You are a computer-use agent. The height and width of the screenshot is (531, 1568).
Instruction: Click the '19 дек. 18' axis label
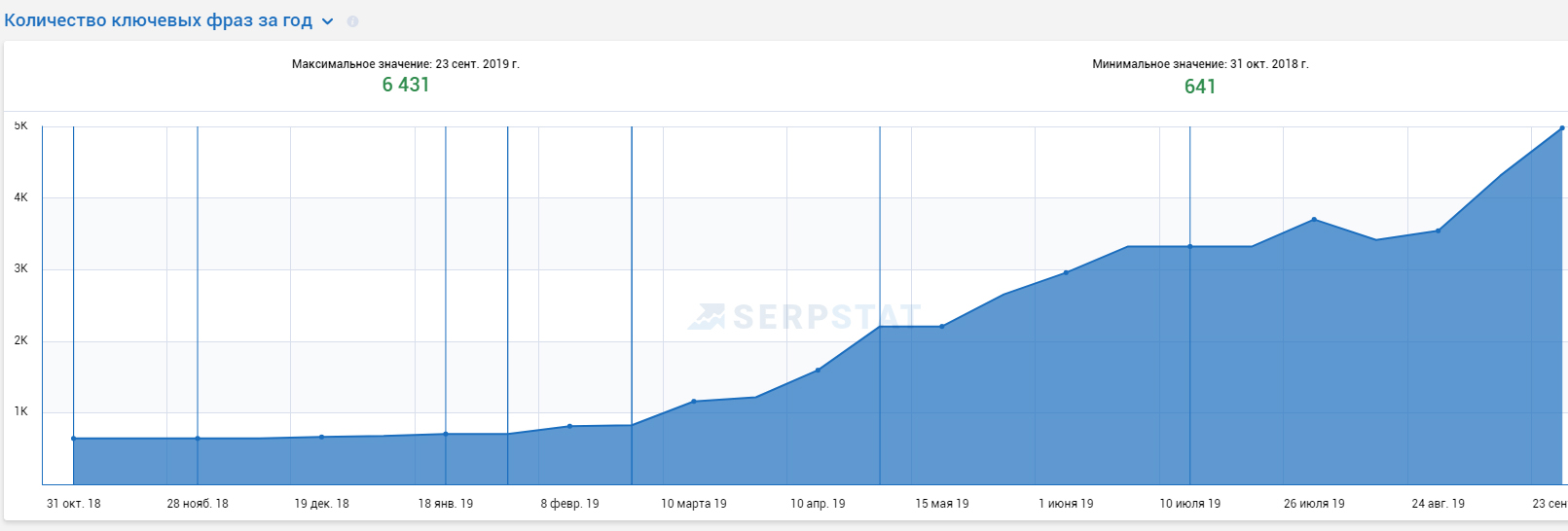pyautogui.click(x=321, y=504)
